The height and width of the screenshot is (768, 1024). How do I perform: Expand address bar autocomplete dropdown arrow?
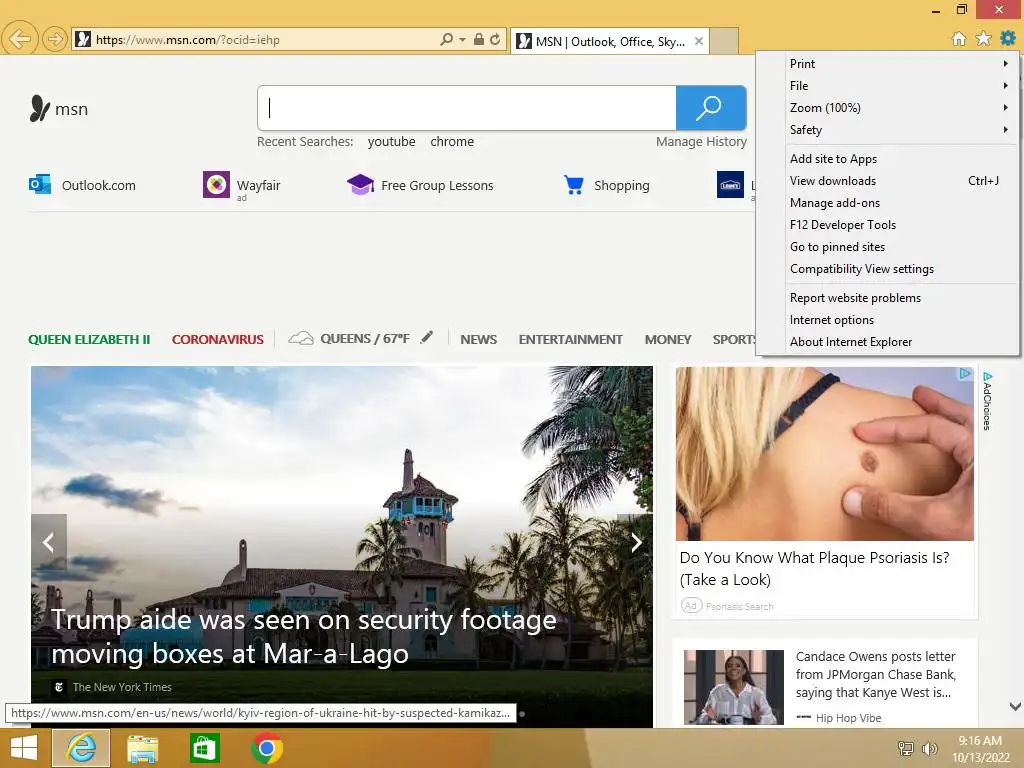click(x=462, y=39)
